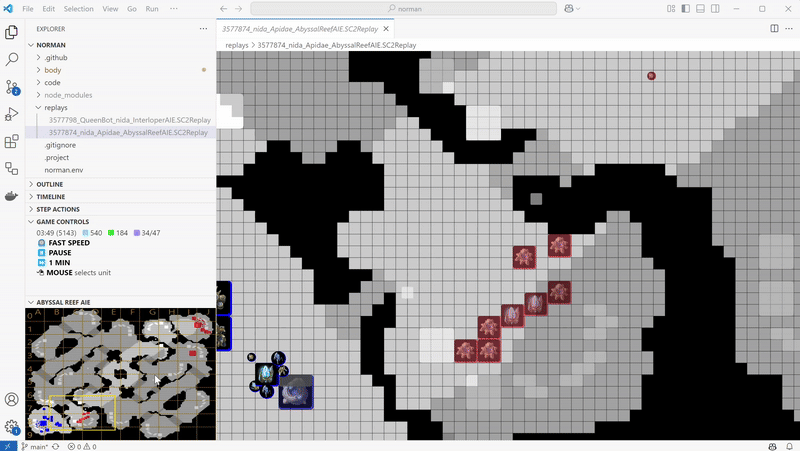Expand the TIMELINE section
This screenshot has width=800, height=451.
pos(121,196)
